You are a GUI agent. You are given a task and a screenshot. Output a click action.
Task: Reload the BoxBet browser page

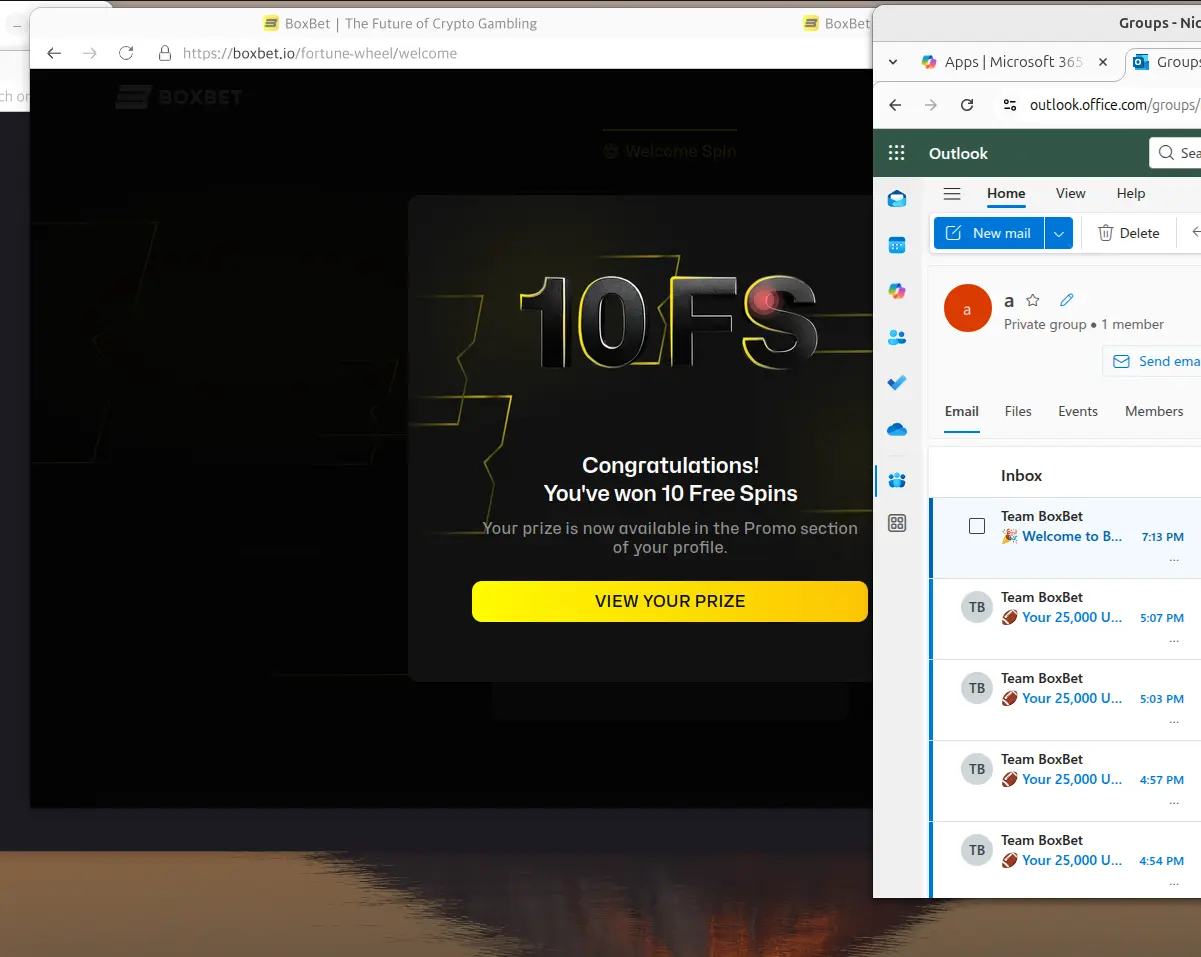click(126, 53)
